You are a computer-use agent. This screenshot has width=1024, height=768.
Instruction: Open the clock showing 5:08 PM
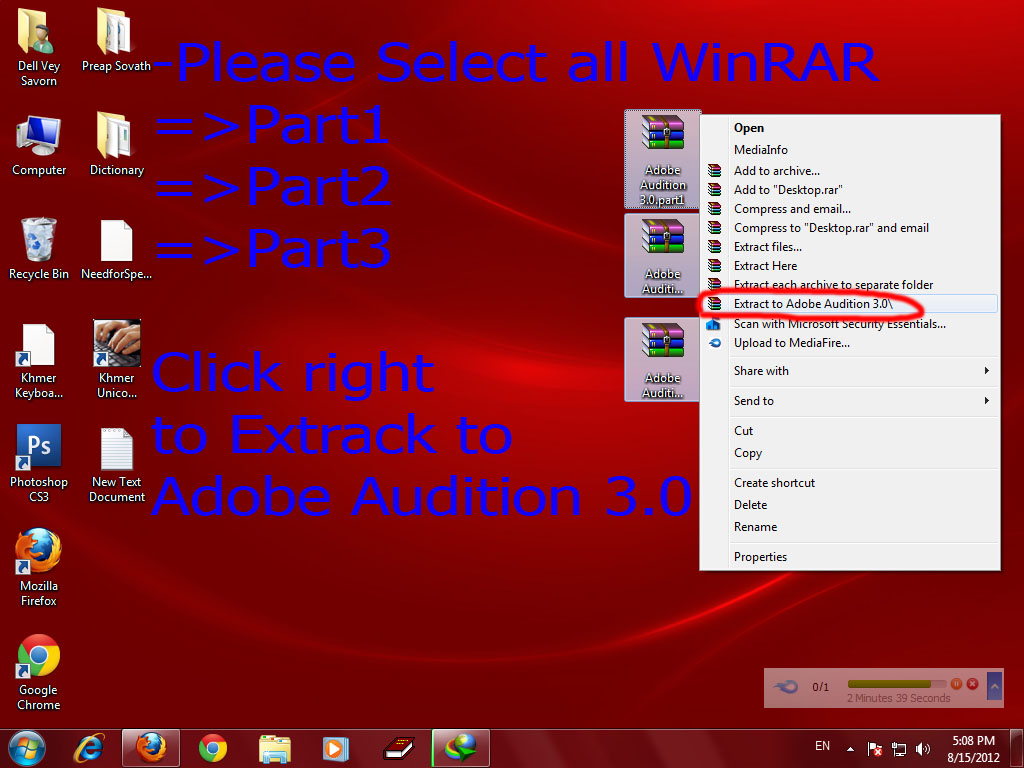coord(973,749)
